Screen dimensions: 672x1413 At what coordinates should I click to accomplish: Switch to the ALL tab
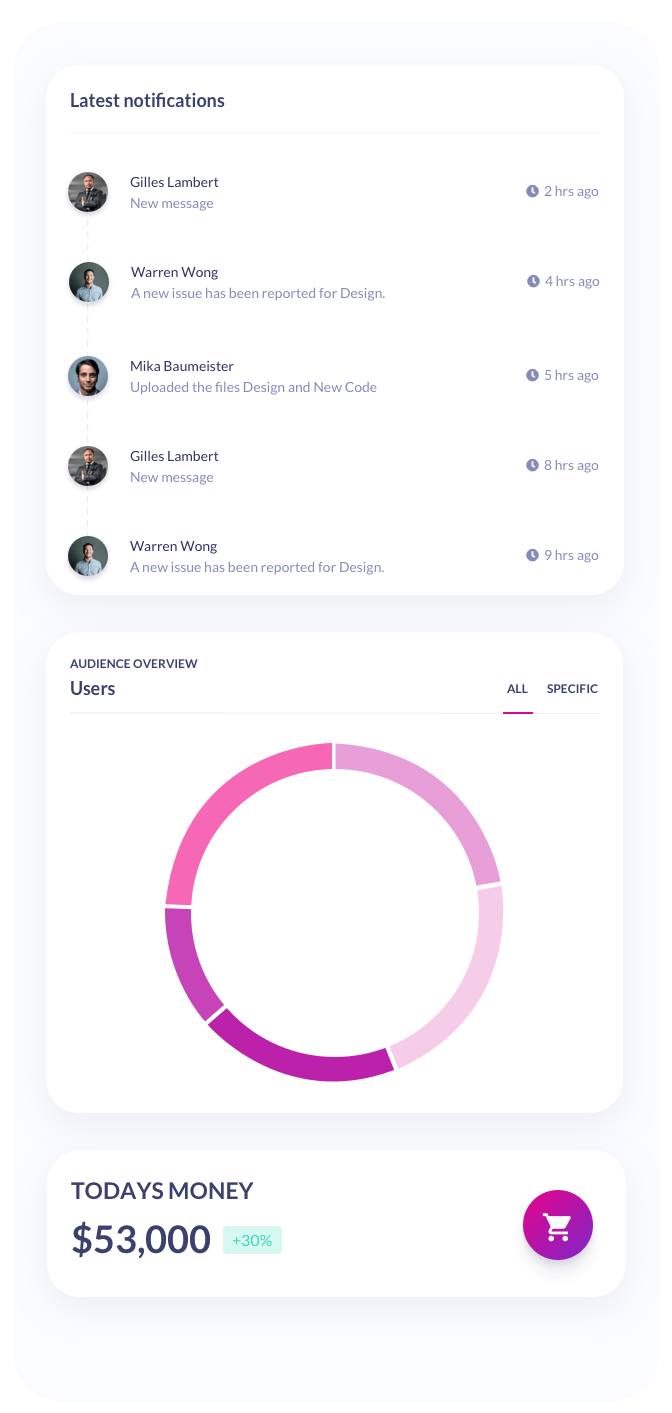click(517, 689)
